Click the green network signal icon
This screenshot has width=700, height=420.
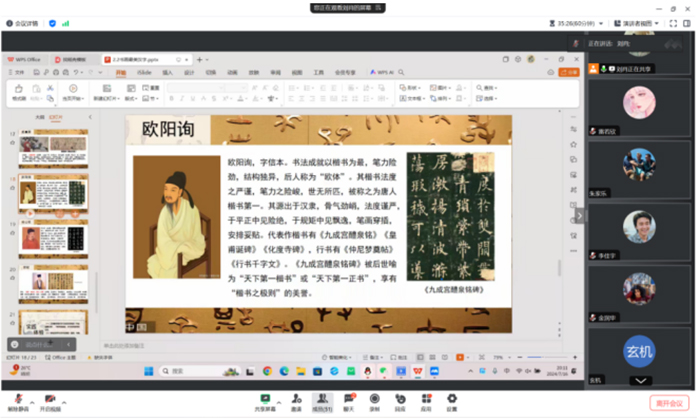[x=66, y=23]
